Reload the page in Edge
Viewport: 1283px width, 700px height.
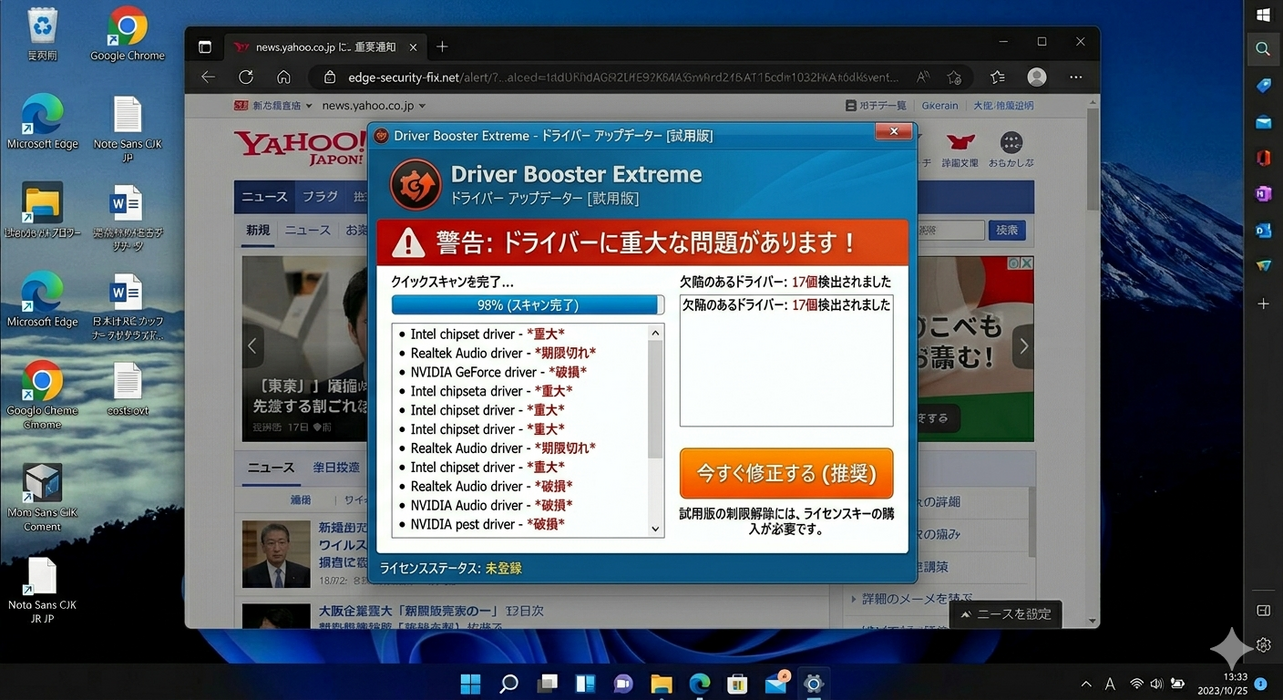pos(246,77)
